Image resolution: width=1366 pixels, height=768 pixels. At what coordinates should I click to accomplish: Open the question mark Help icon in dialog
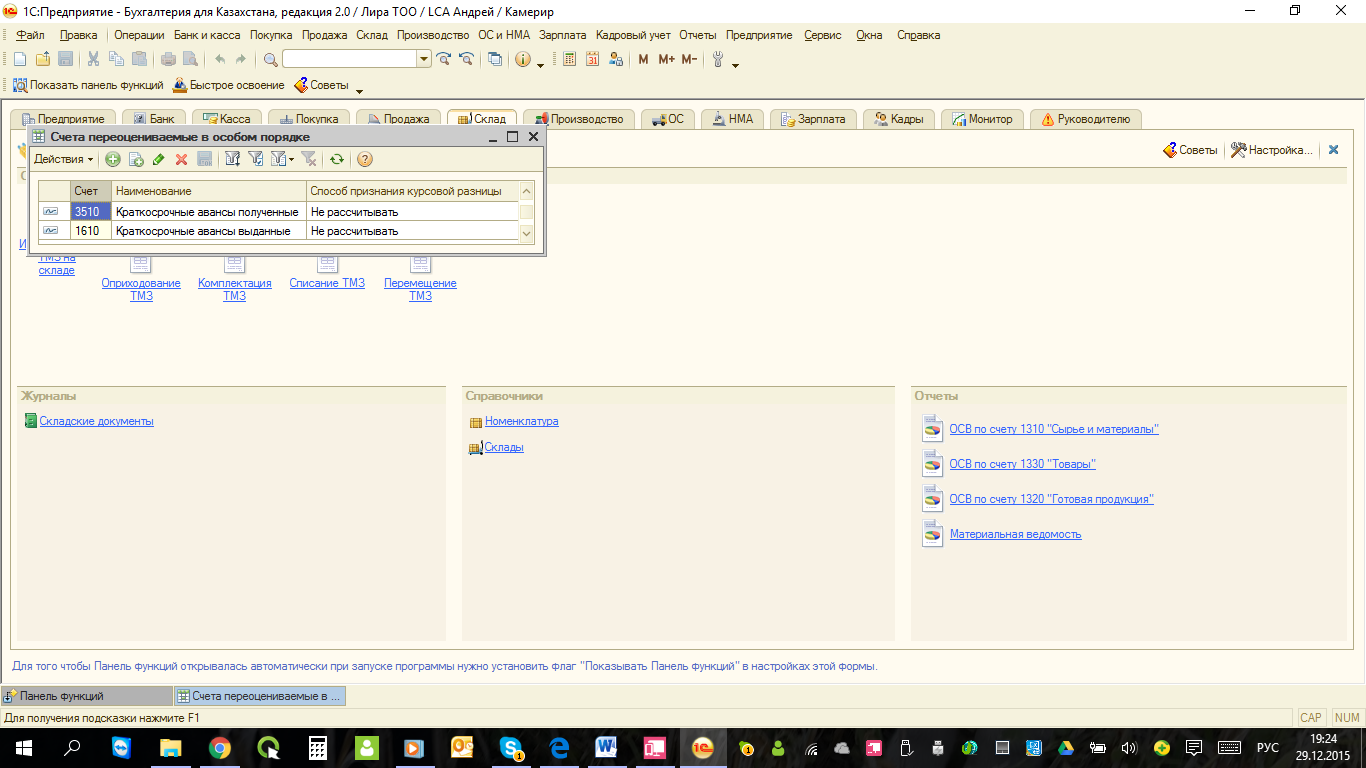(365, 159)
